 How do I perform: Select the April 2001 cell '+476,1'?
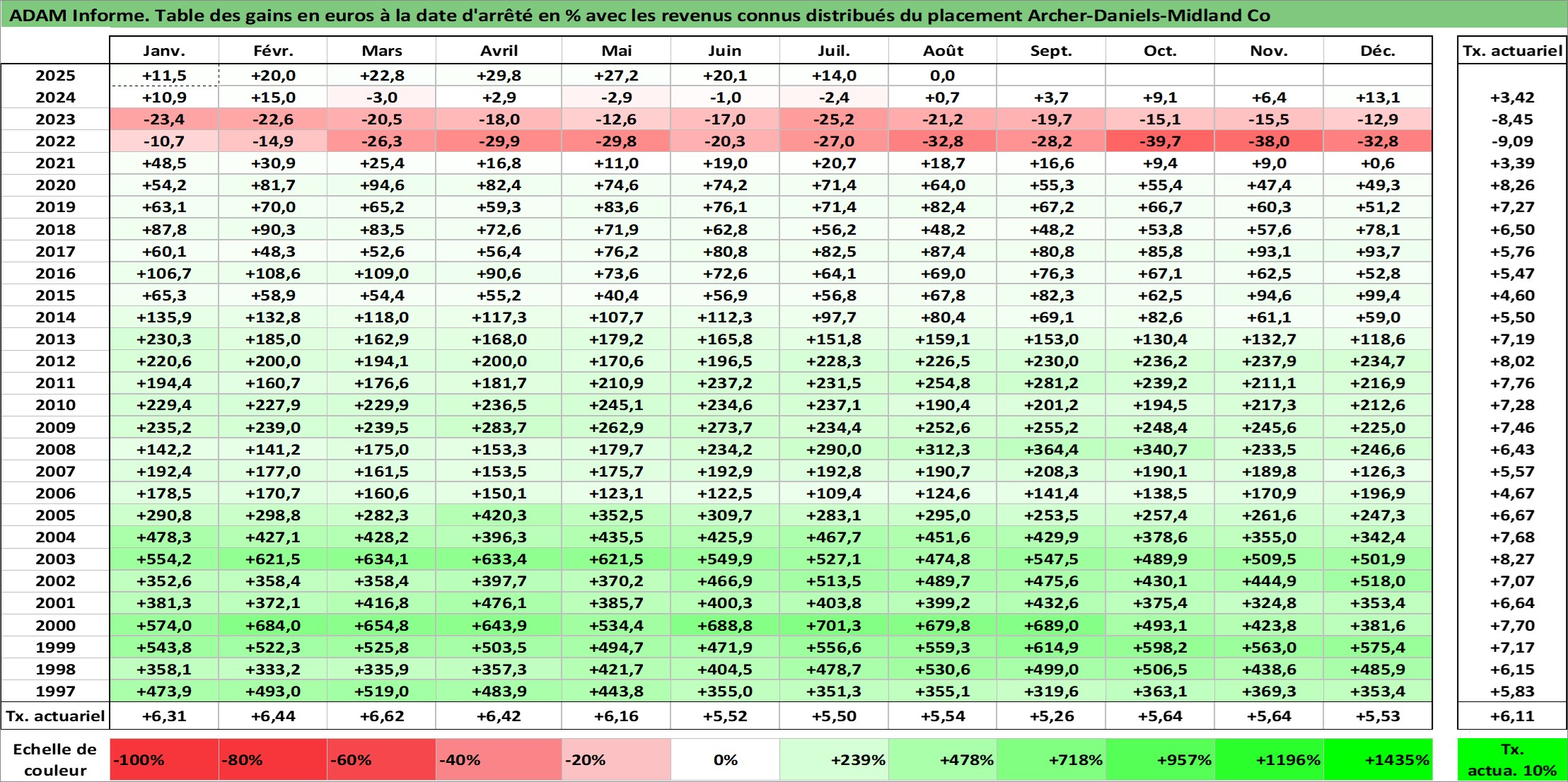click(499, 603)
